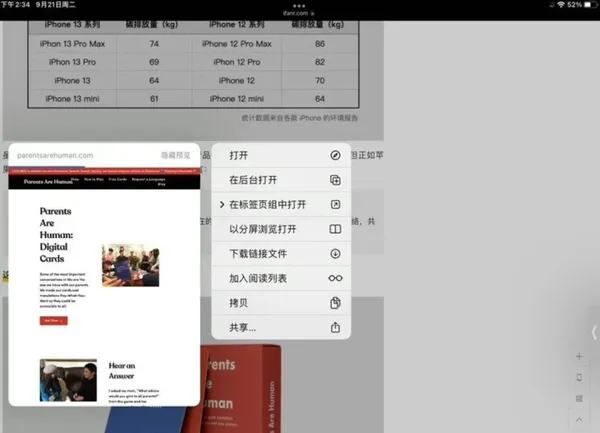
Task: Tap the phone-shaped icon in right toolbar
Action: (579, 378)
